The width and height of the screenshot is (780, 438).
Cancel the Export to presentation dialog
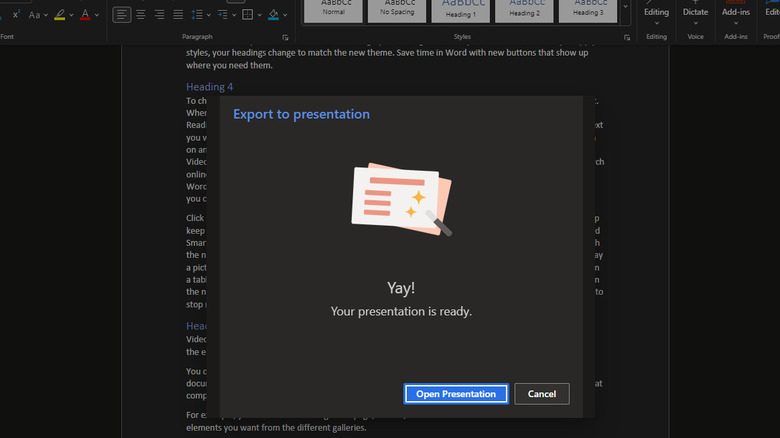pos(541,394)
